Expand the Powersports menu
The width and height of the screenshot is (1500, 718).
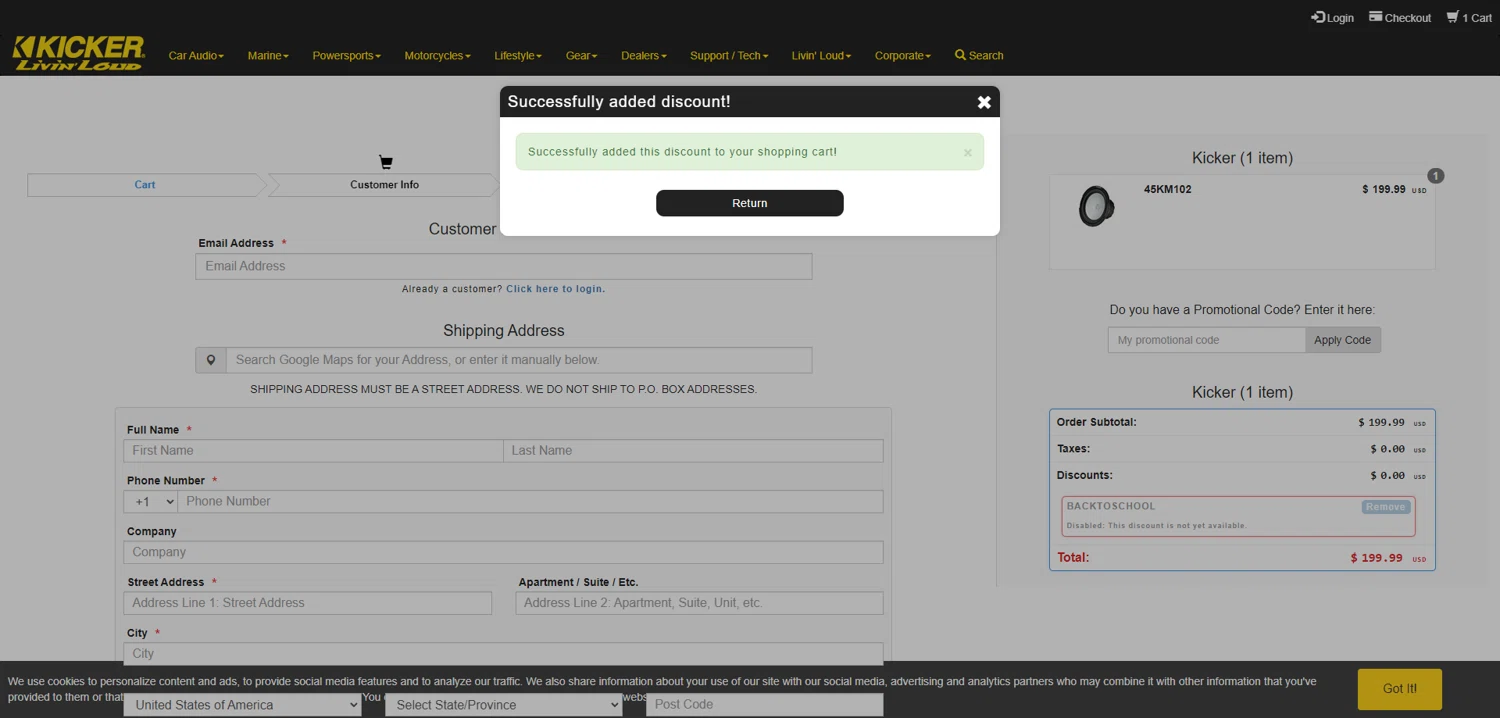(x=346, y=56)
